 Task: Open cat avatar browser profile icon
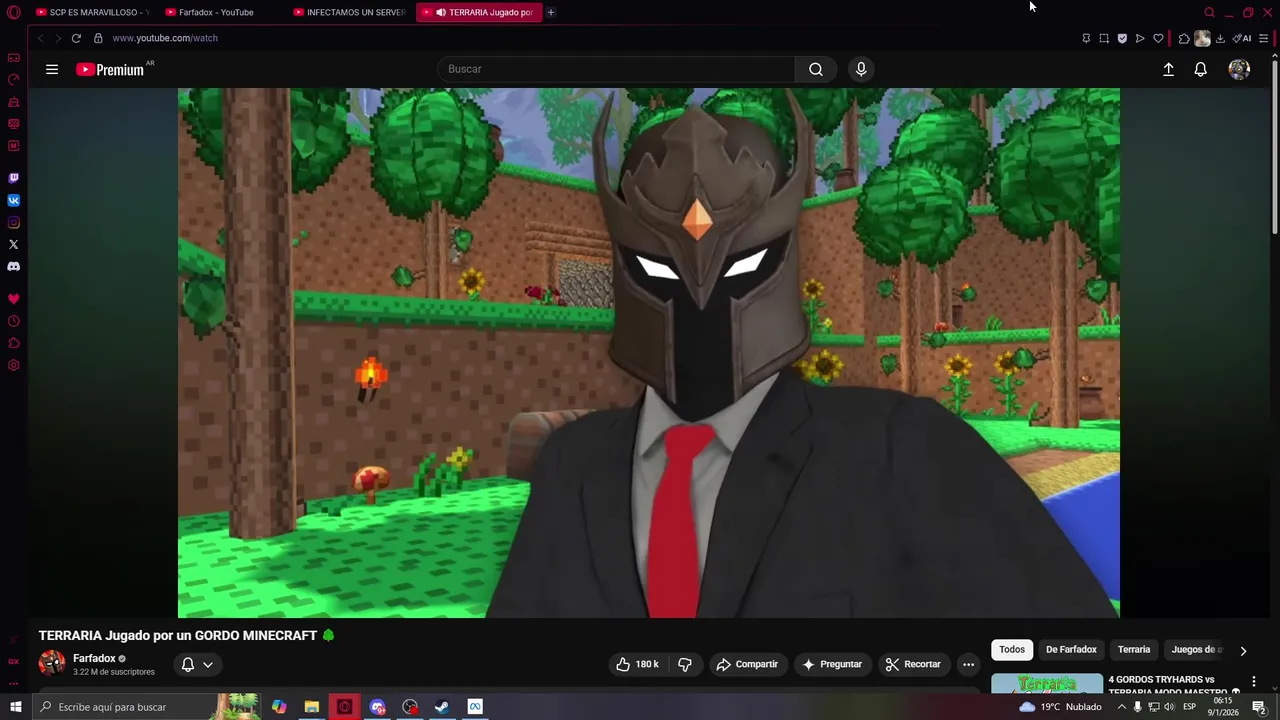coord(1202,38)
